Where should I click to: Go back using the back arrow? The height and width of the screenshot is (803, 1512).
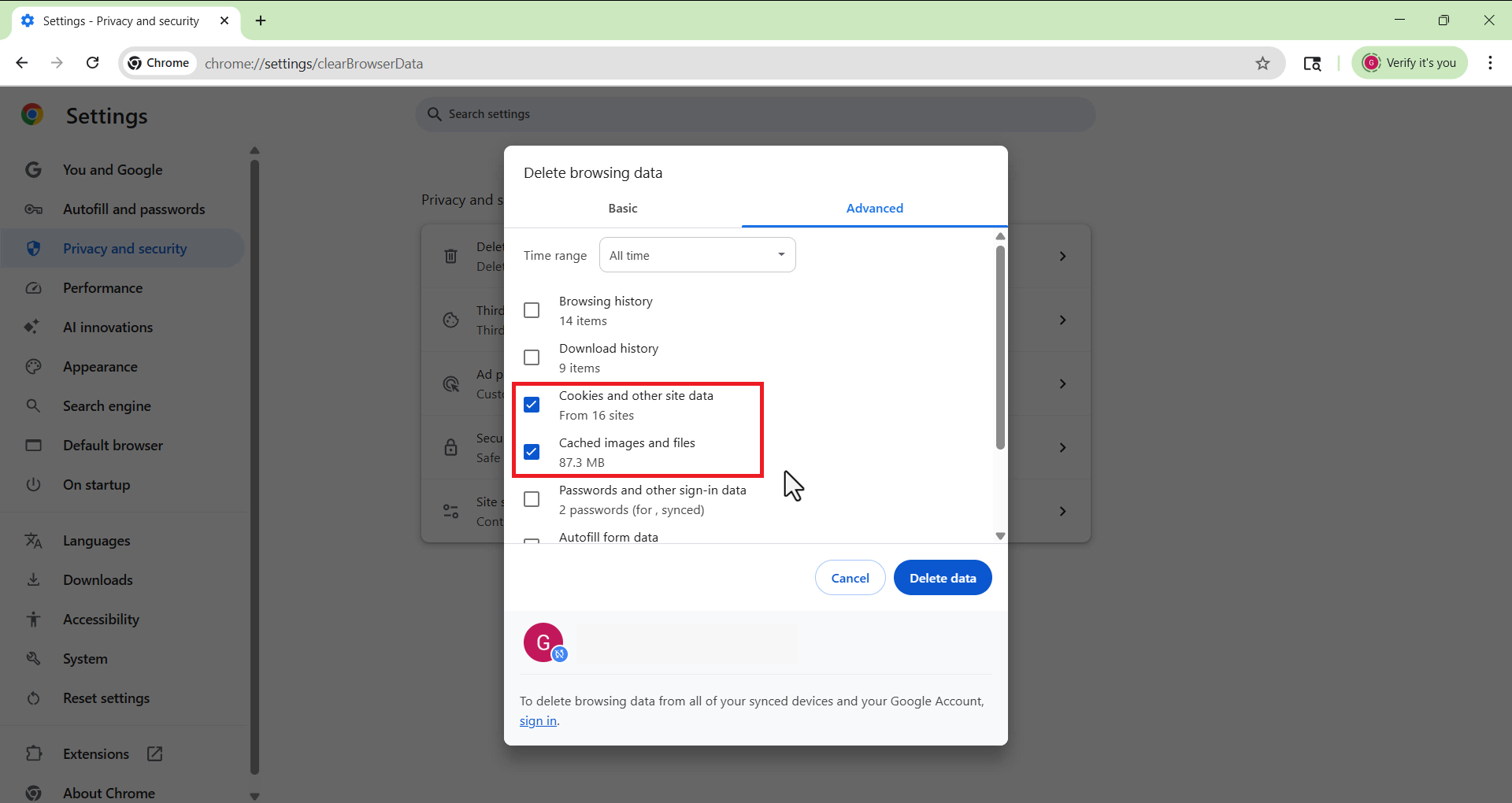[x=22, y=63]
